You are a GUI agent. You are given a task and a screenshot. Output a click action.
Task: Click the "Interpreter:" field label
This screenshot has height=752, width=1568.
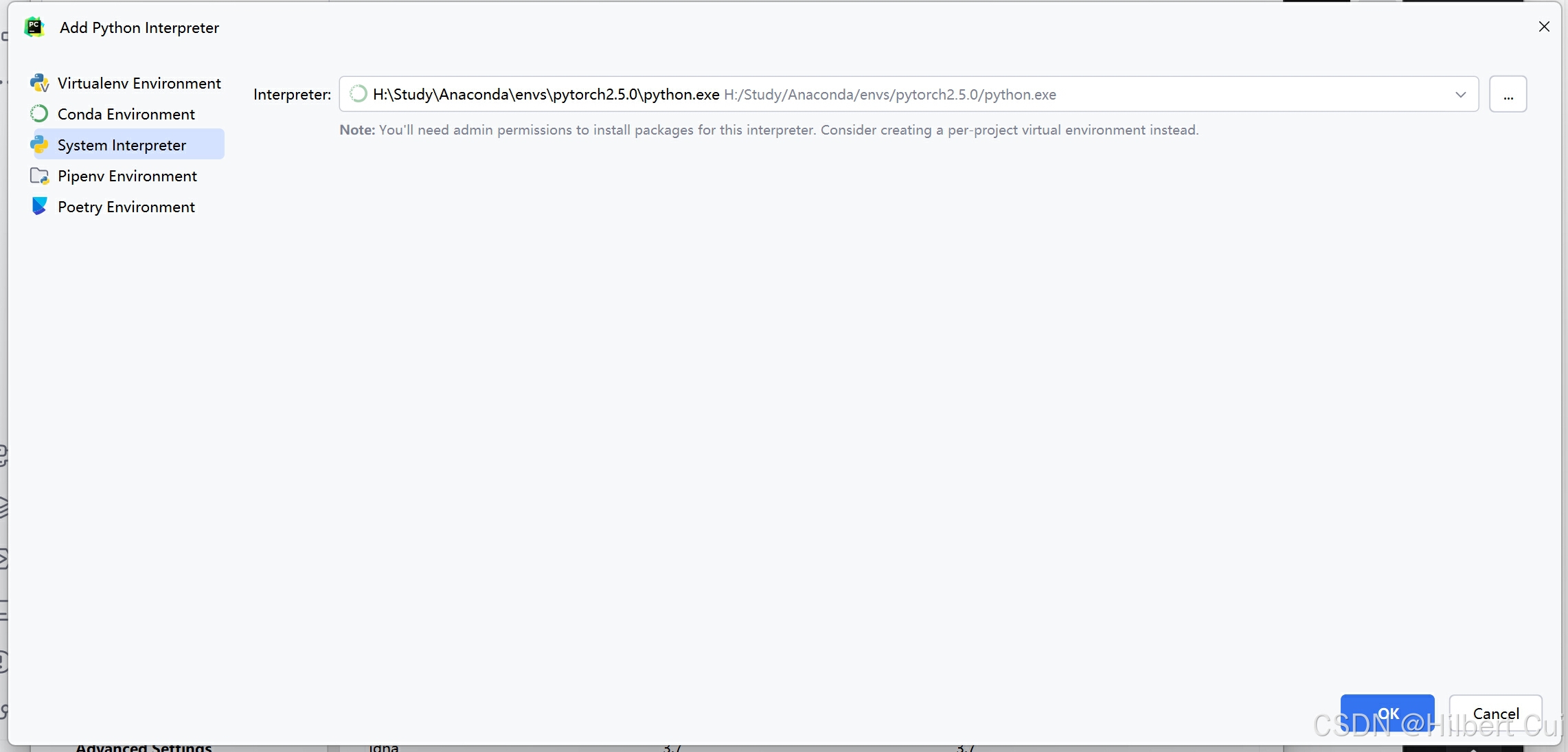point(292,94)
